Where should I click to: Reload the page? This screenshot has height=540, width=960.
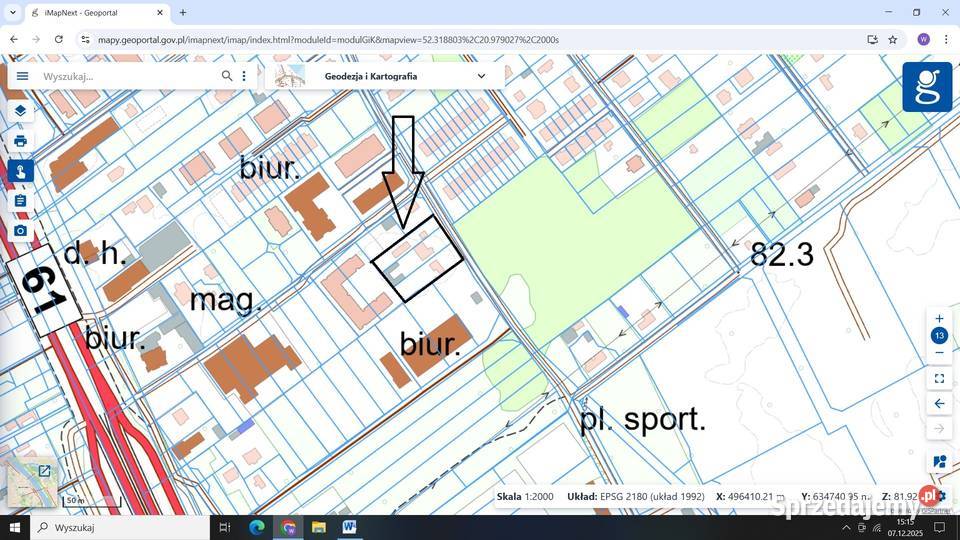[59, 39]
